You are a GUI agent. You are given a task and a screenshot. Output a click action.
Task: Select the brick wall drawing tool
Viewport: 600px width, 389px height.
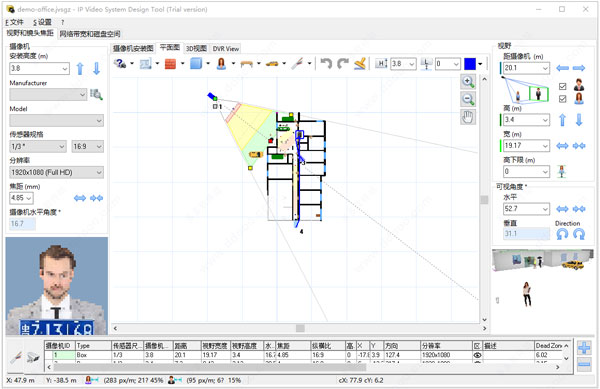coord(170,63)
